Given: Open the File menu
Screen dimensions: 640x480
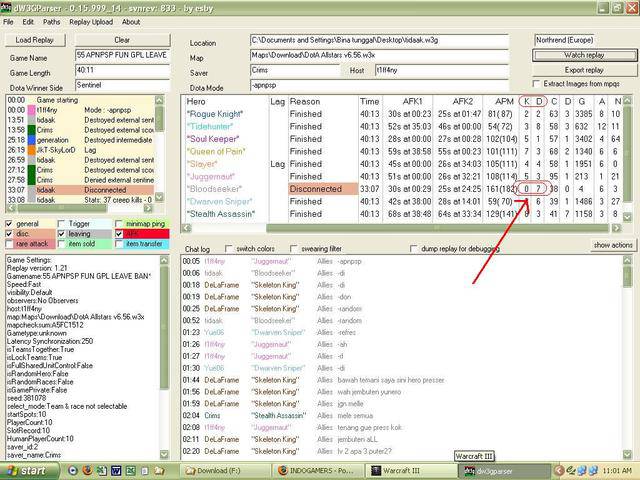Looking at the screenshot, I should point(8,22).
